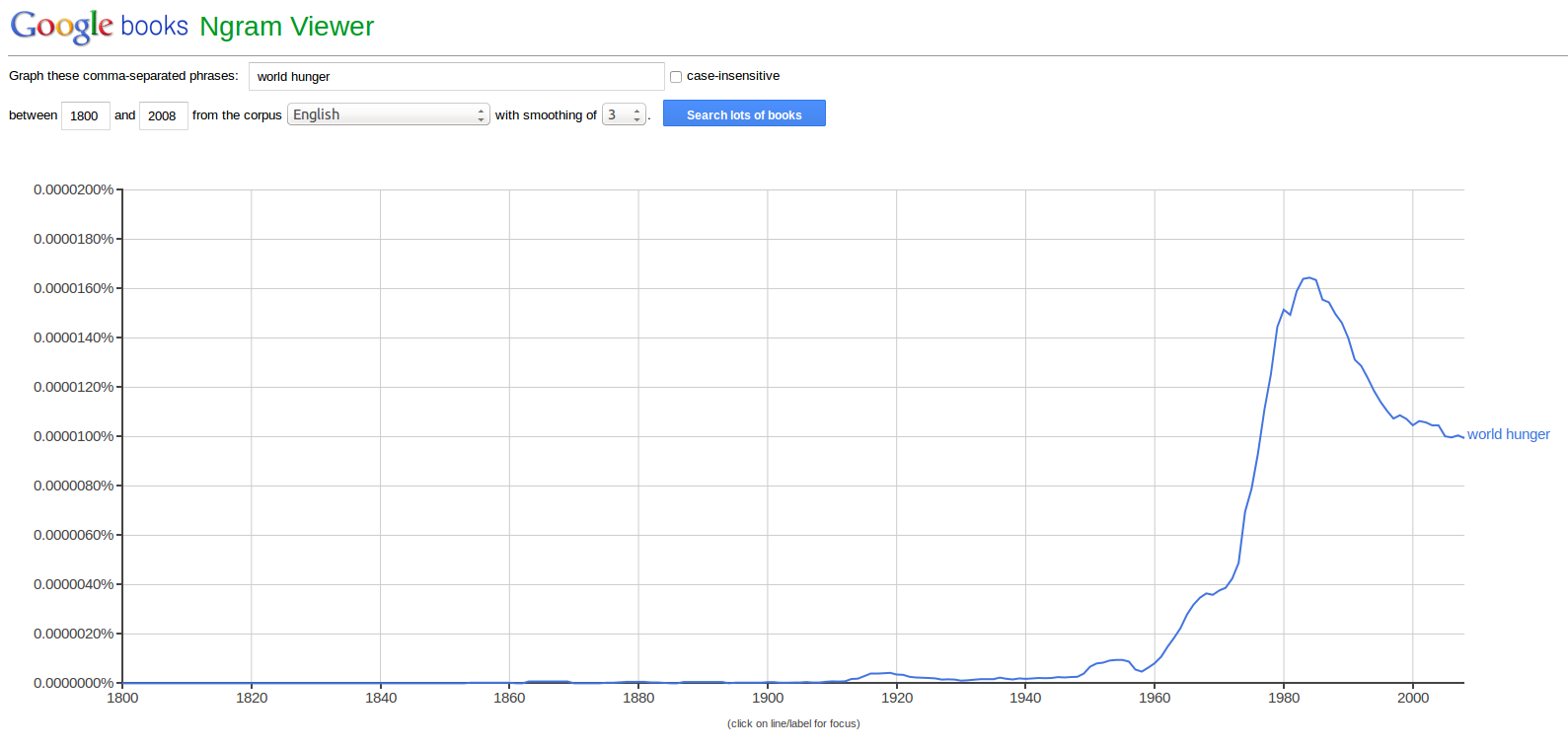Click the 'click on line/label for focus' hint

(793, 723)
